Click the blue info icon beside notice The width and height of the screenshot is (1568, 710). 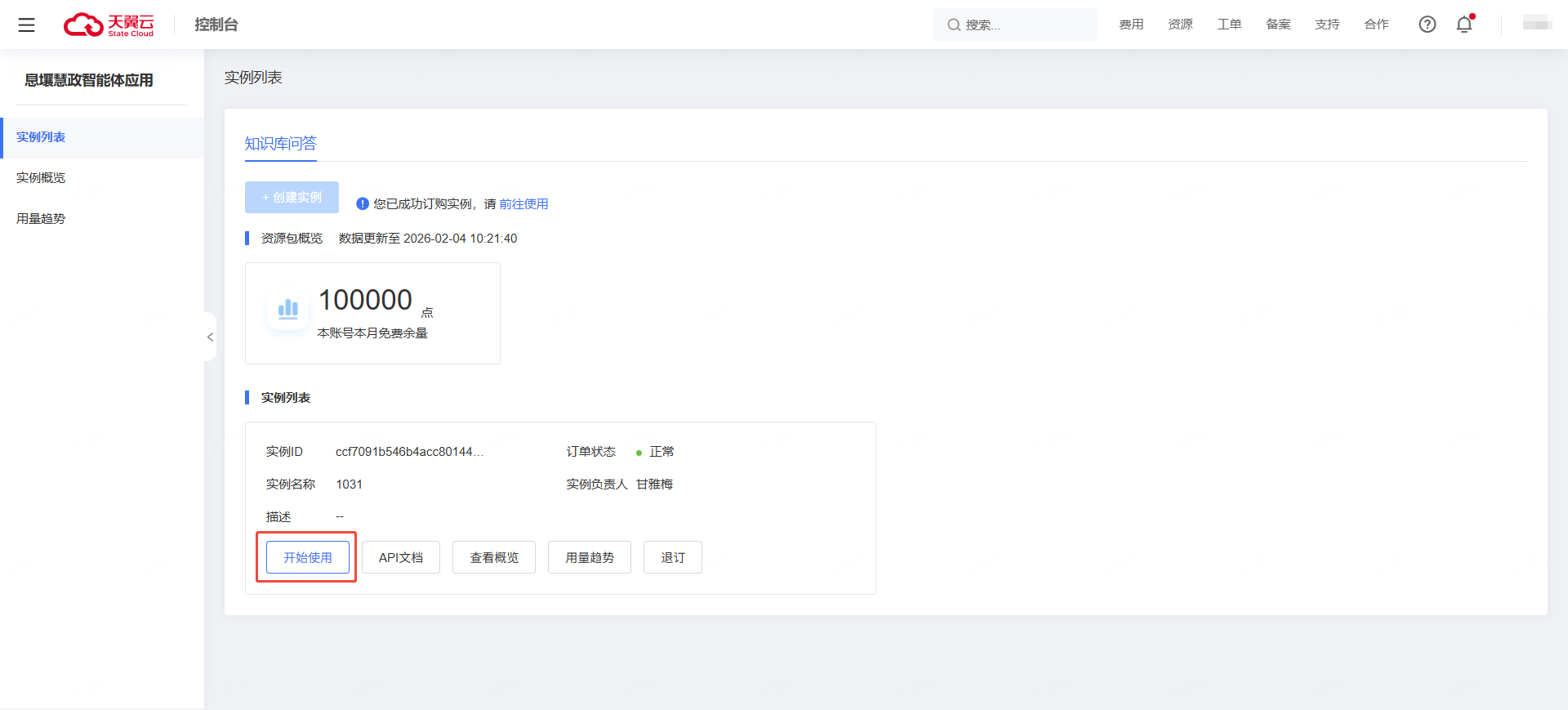tap(363, 203)
